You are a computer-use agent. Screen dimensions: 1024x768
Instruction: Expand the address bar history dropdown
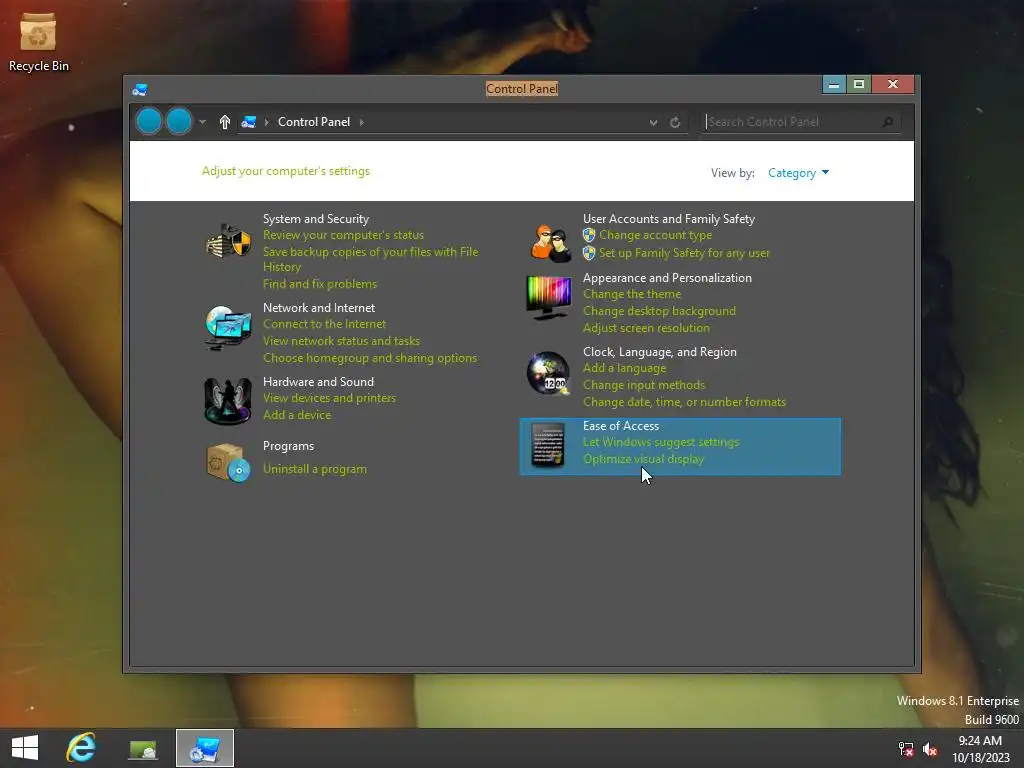pyautogui.click(x=653, y=122)
